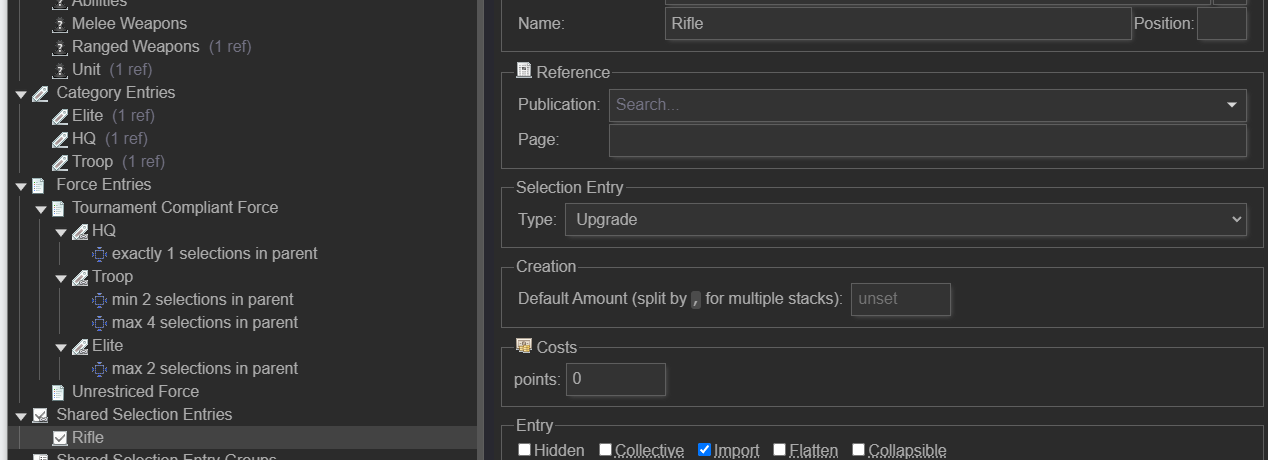Click the Elite category entry icon
Screen dimensions: 1268x460
click(x=60, y=116)
